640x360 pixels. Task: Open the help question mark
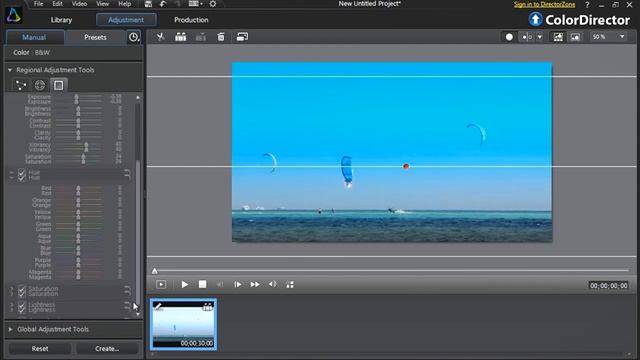point(587,4)
